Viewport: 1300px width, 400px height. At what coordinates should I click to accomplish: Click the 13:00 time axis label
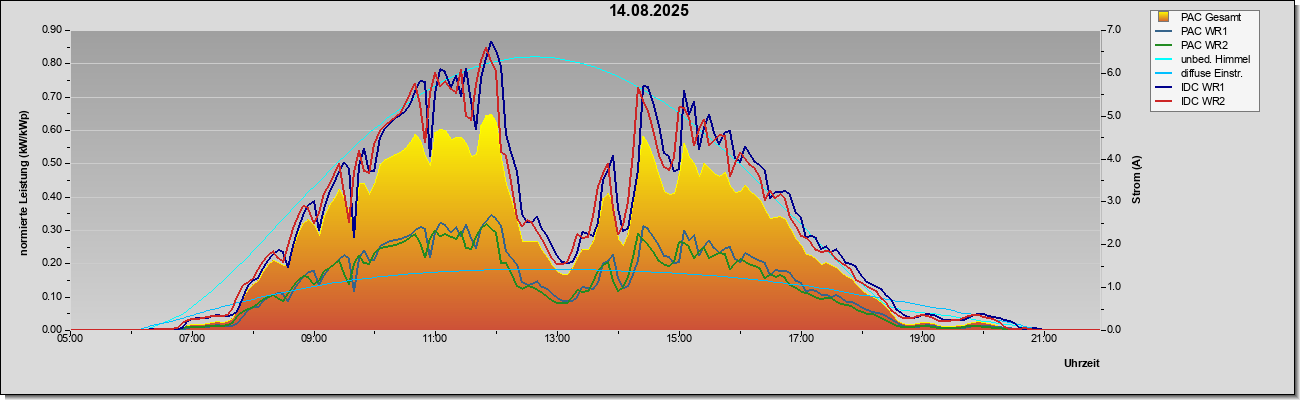click(557, 338)
